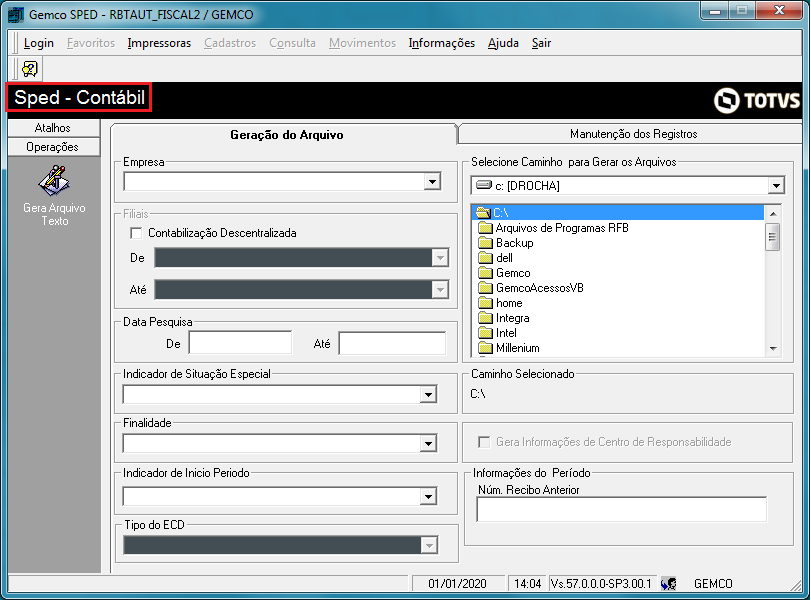
Task: Select the Backup folder name
Action: click(515, 243)
